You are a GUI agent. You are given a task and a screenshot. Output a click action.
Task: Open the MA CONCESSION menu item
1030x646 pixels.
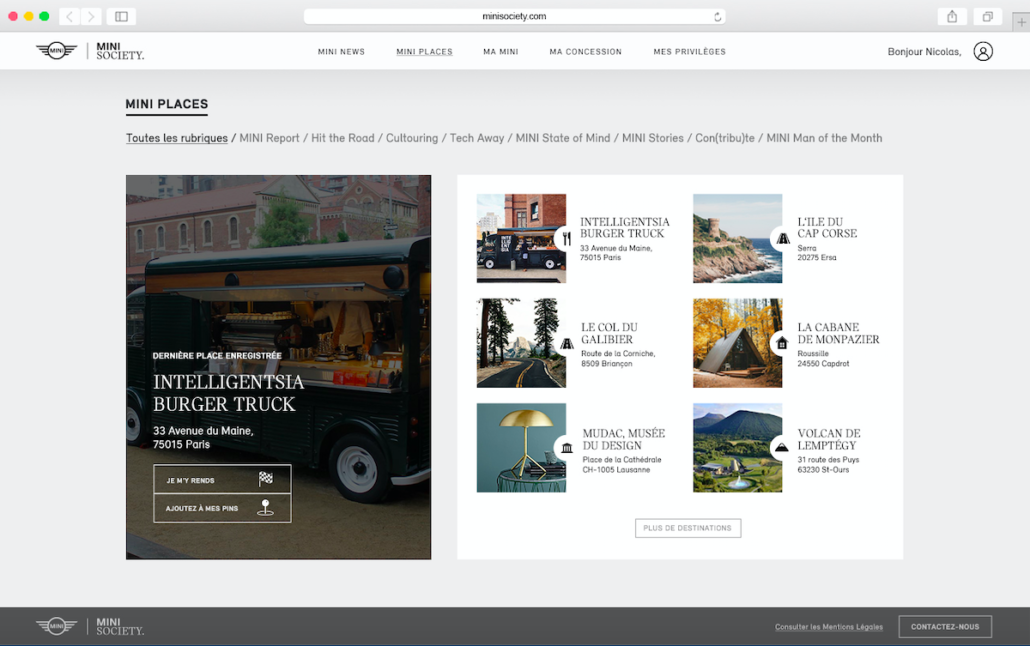[x=585, y=52]
